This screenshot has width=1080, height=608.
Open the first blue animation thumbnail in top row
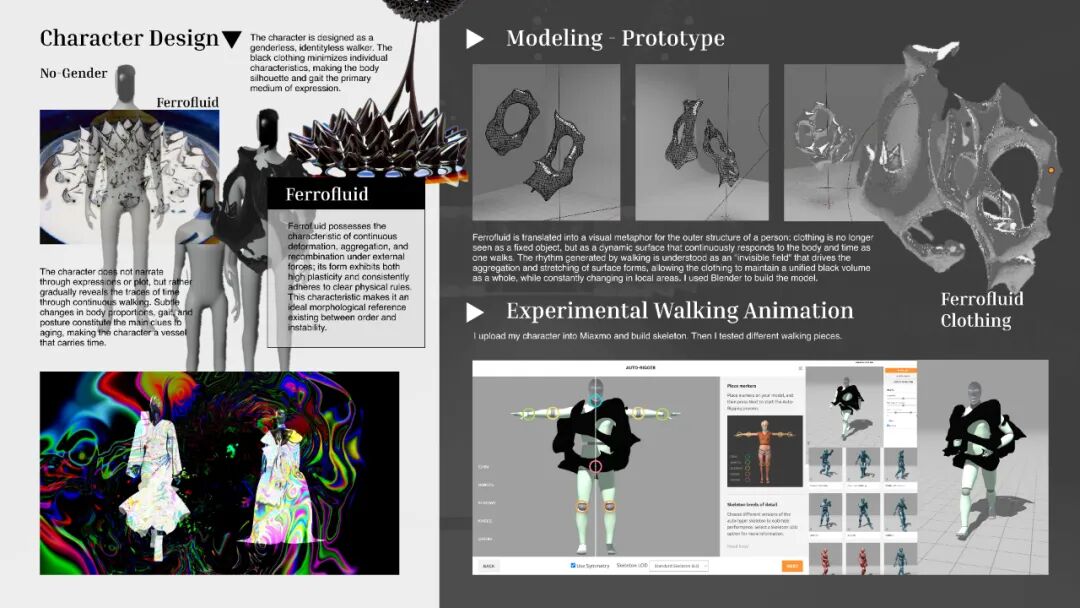tap(825, 467)
